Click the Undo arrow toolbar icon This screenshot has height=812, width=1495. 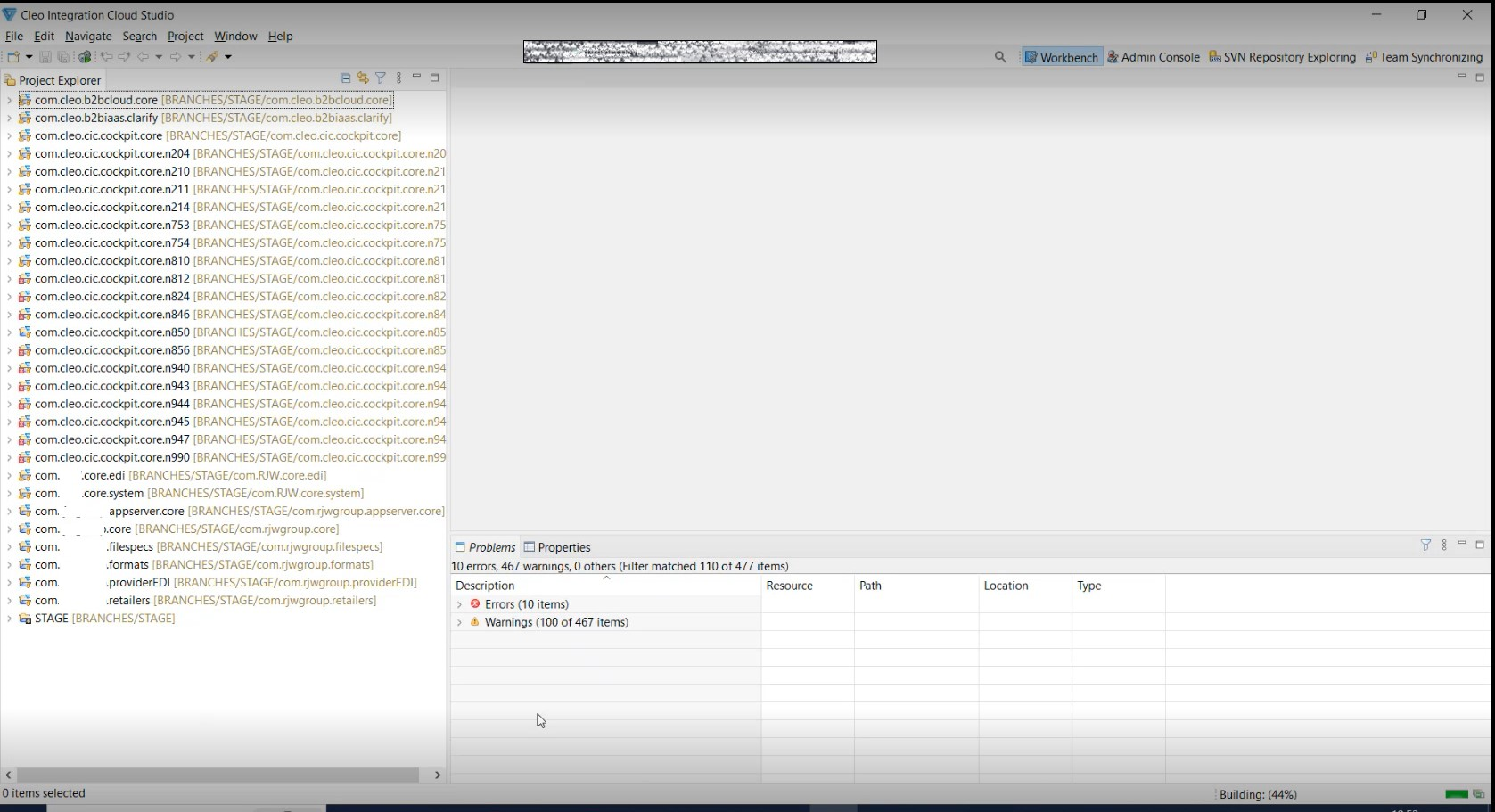[106, 56]
